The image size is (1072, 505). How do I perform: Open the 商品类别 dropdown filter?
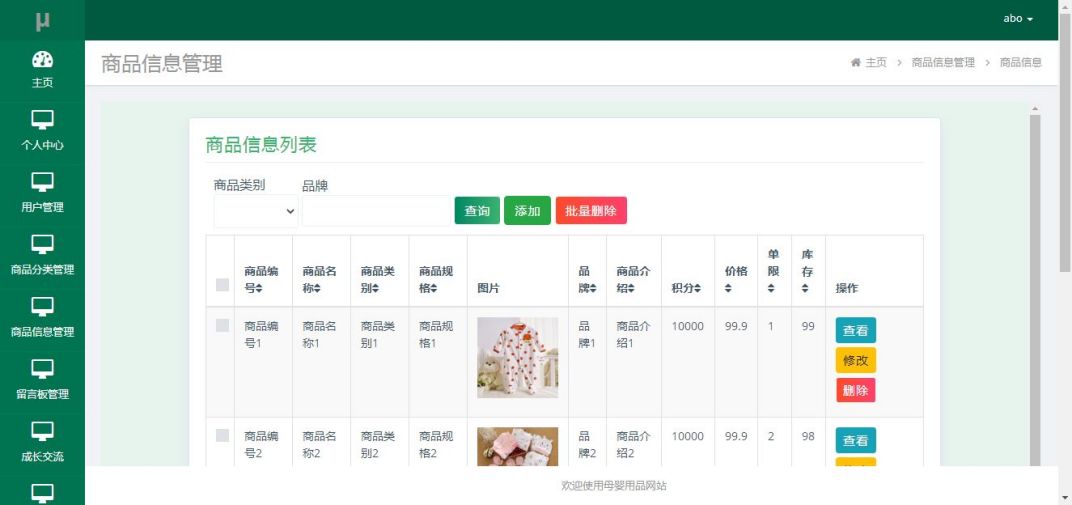click(256, 211)
